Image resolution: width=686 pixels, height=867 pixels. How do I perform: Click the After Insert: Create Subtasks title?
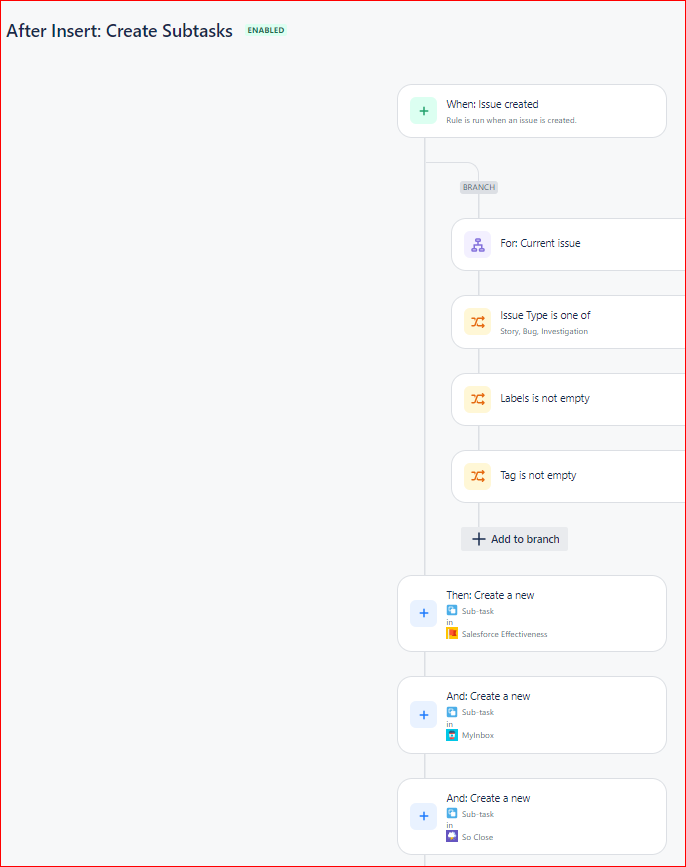click(x=119, y=31)
